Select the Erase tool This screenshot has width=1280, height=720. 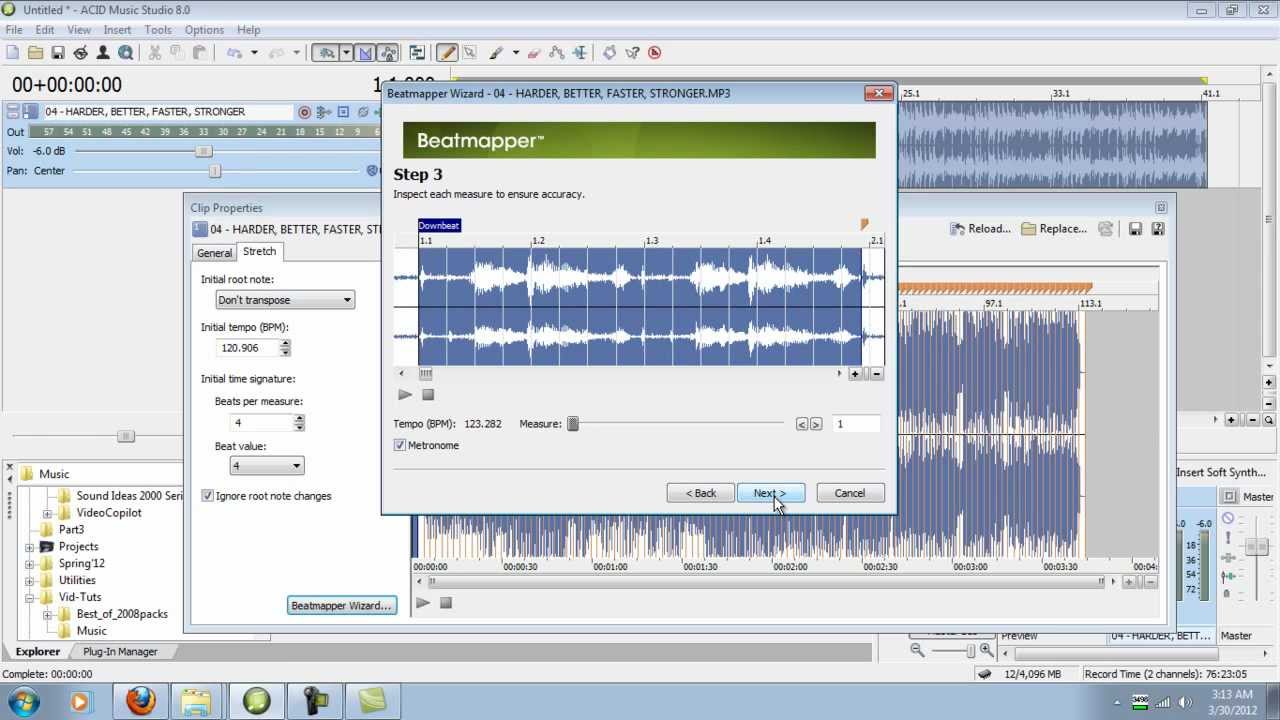(x=533, y=53)
